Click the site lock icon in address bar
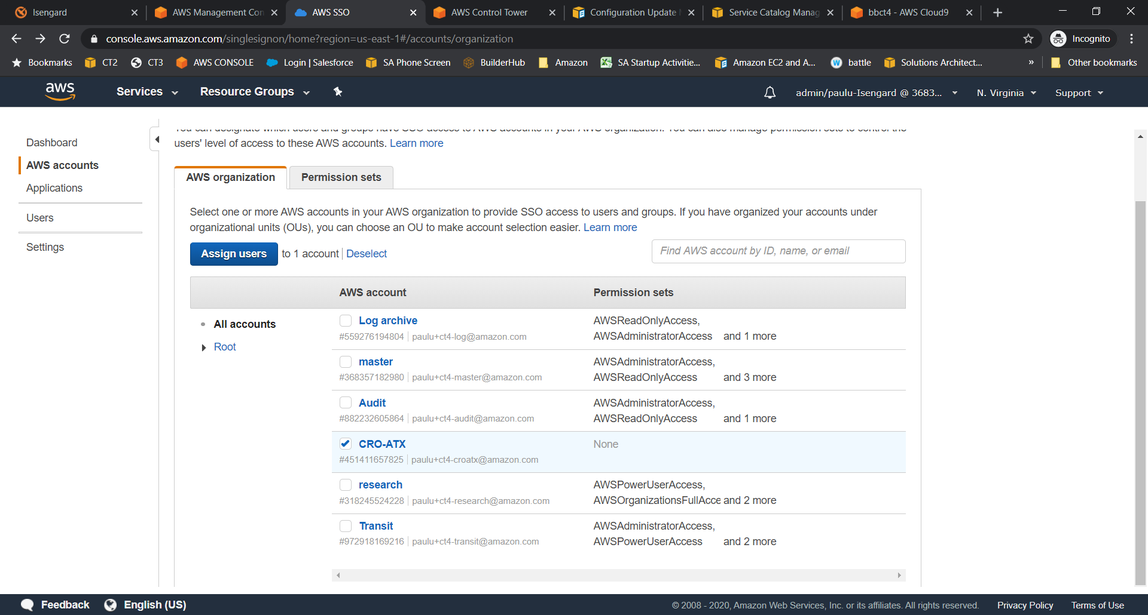This screenshot has width=1148, height=615. 94,39
